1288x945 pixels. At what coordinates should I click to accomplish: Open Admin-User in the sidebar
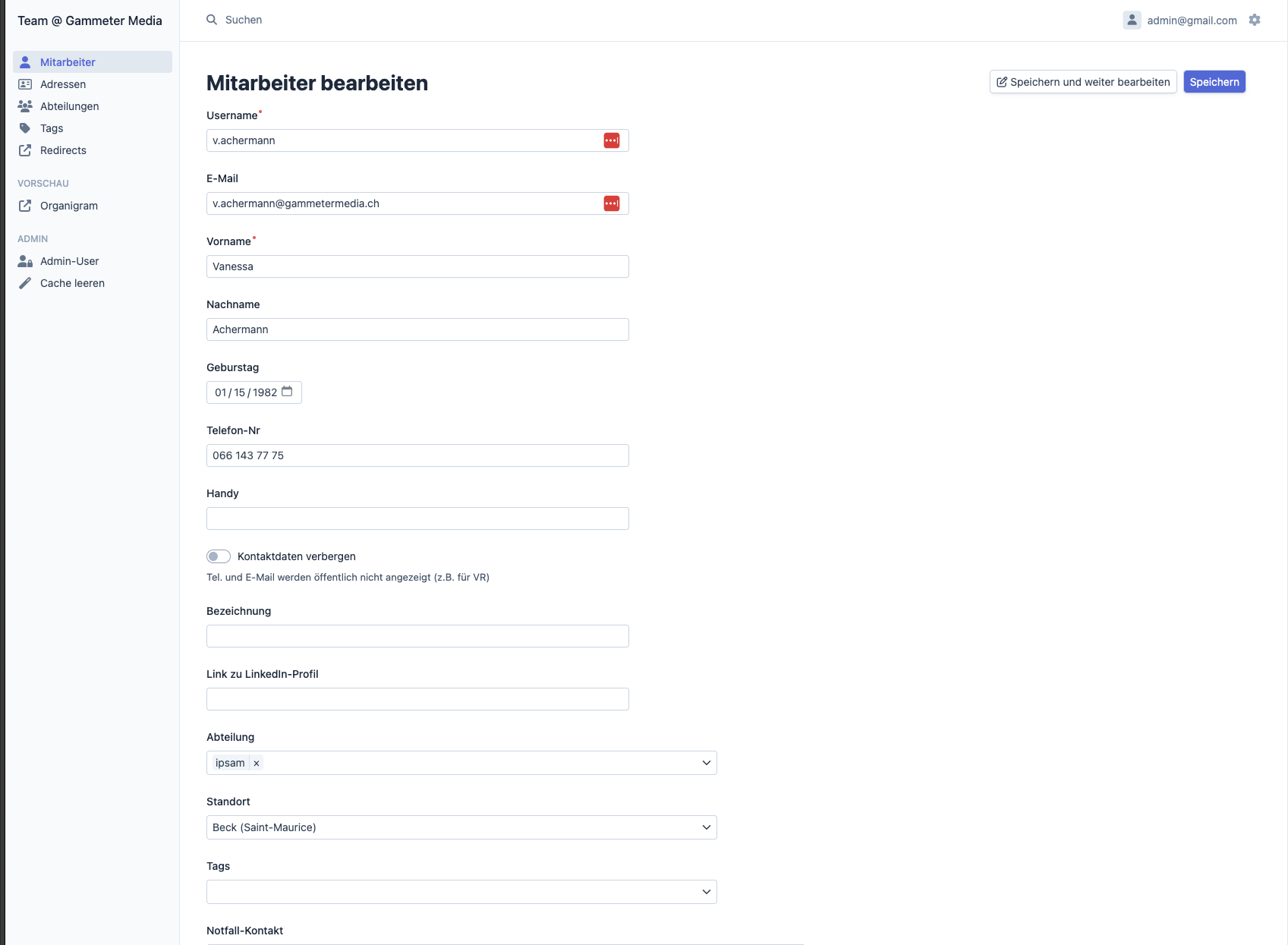(x=69, y=261)
